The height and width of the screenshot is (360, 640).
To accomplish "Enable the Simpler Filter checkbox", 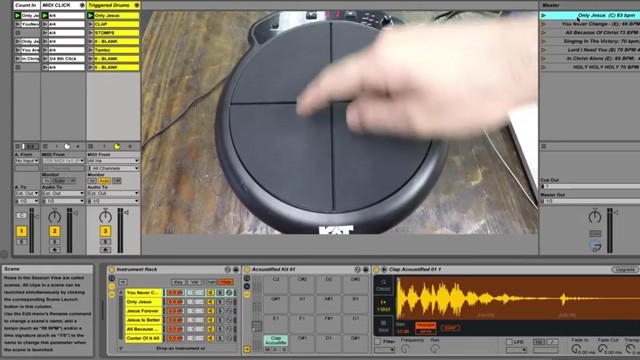I will coord(378,341).
